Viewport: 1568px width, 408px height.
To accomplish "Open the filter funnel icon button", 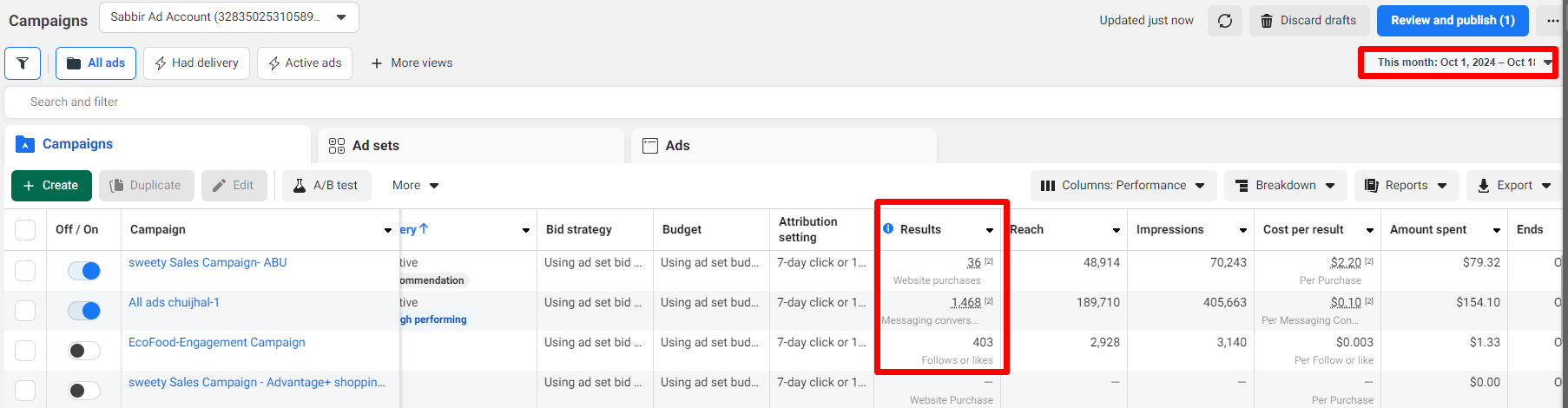I will coord(23,63).
